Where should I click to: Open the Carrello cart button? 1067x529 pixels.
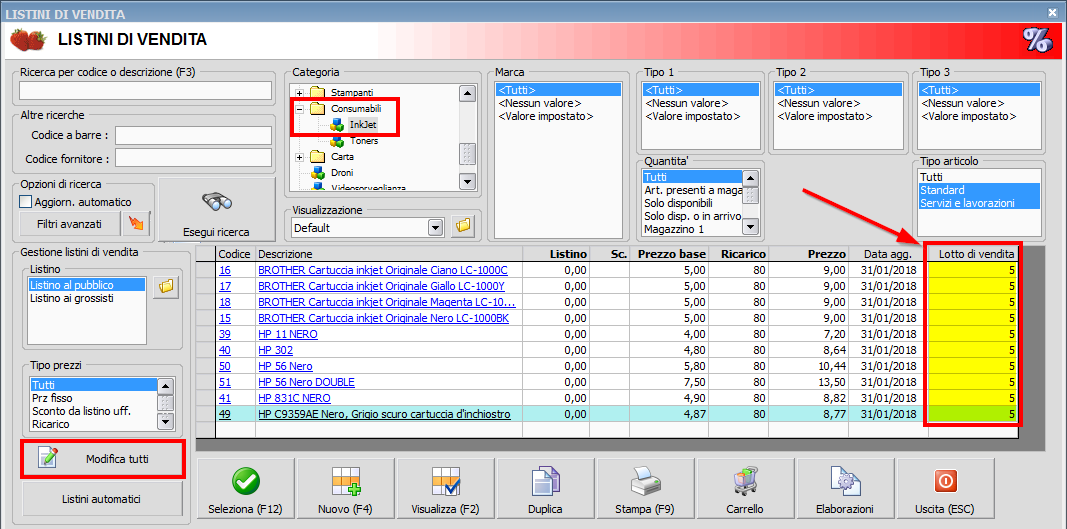(x=744, y=489)
